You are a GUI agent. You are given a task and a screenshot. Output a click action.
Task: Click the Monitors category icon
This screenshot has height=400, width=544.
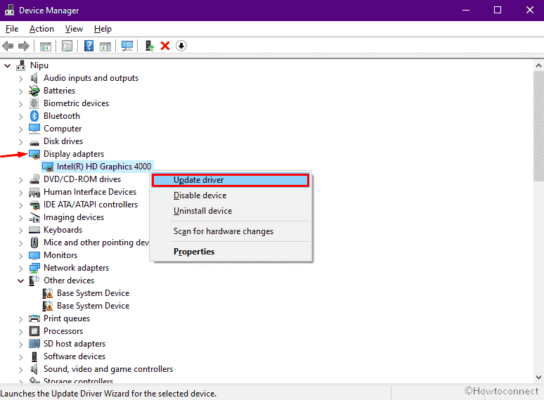coord(34,255)
